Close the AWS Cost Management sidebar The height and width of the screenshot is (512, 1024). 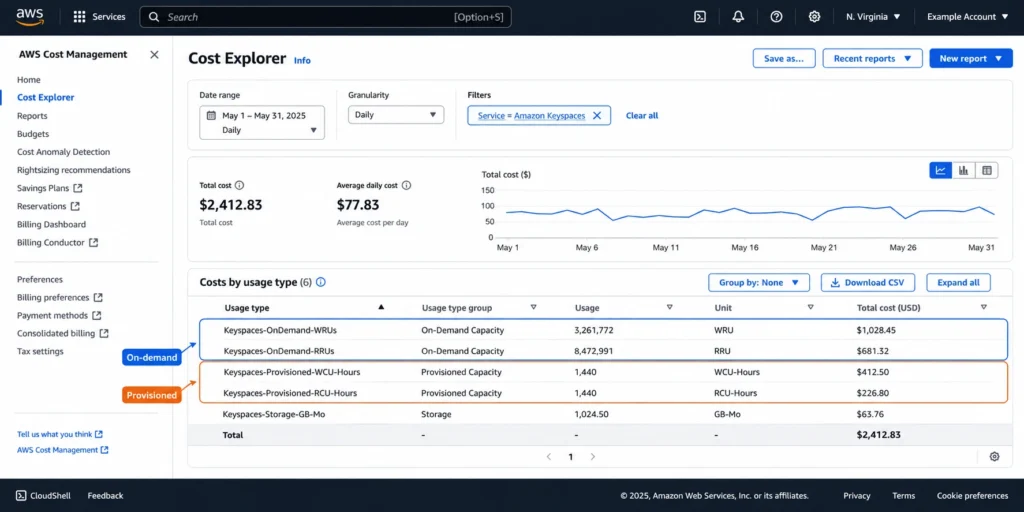[154, 55]
